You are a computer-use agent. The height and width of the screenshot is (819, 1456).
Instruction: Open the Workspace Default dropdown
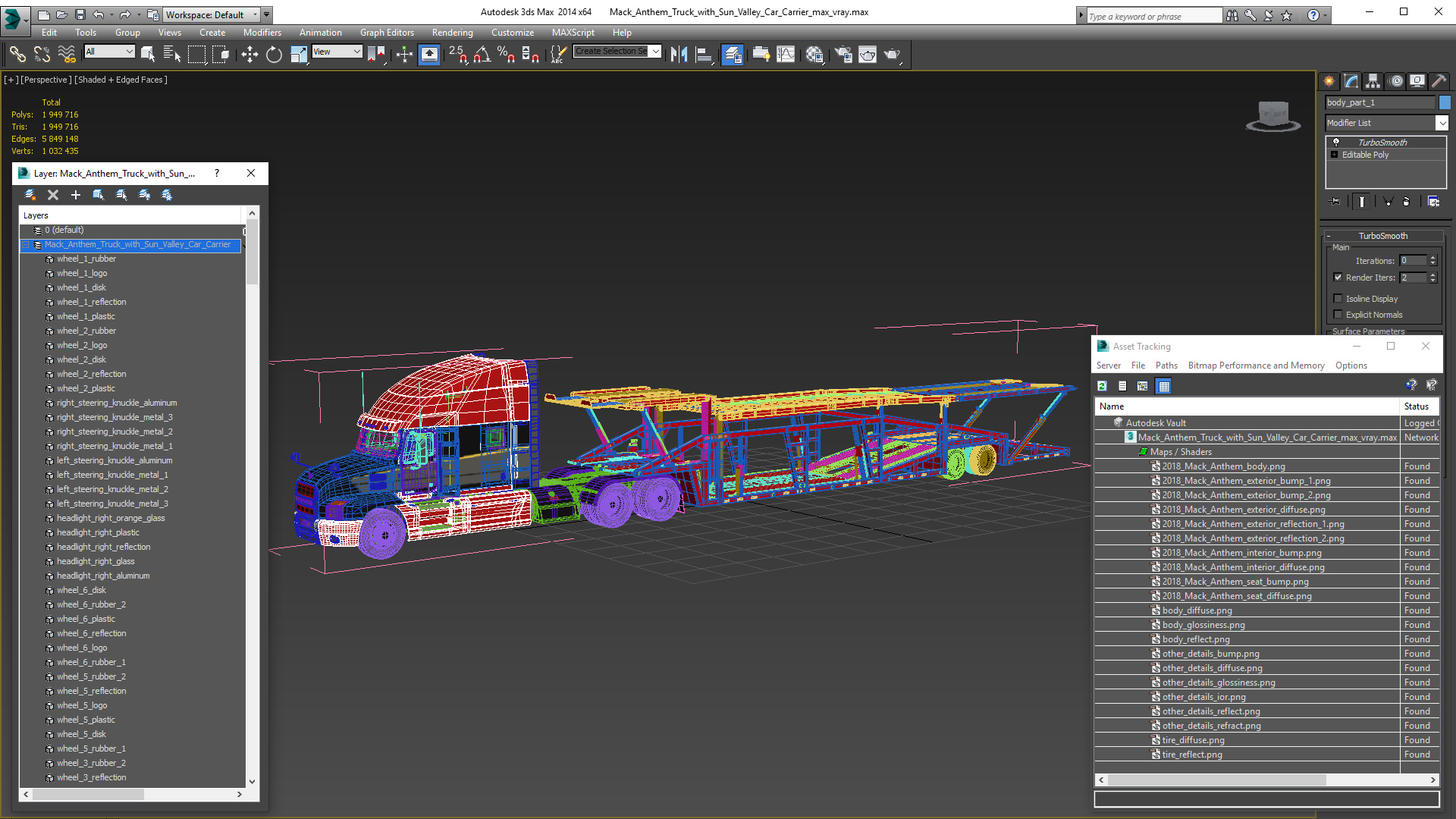click(x=213, y=14)
